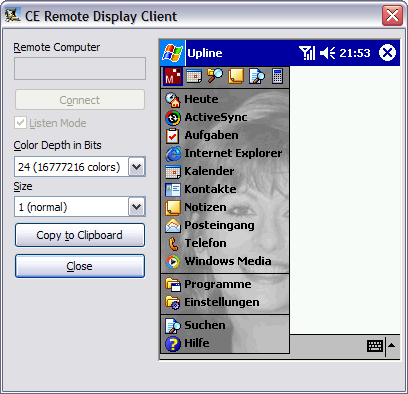
Task: Launch the red M recent-program icon
Action: click(173, 76)
